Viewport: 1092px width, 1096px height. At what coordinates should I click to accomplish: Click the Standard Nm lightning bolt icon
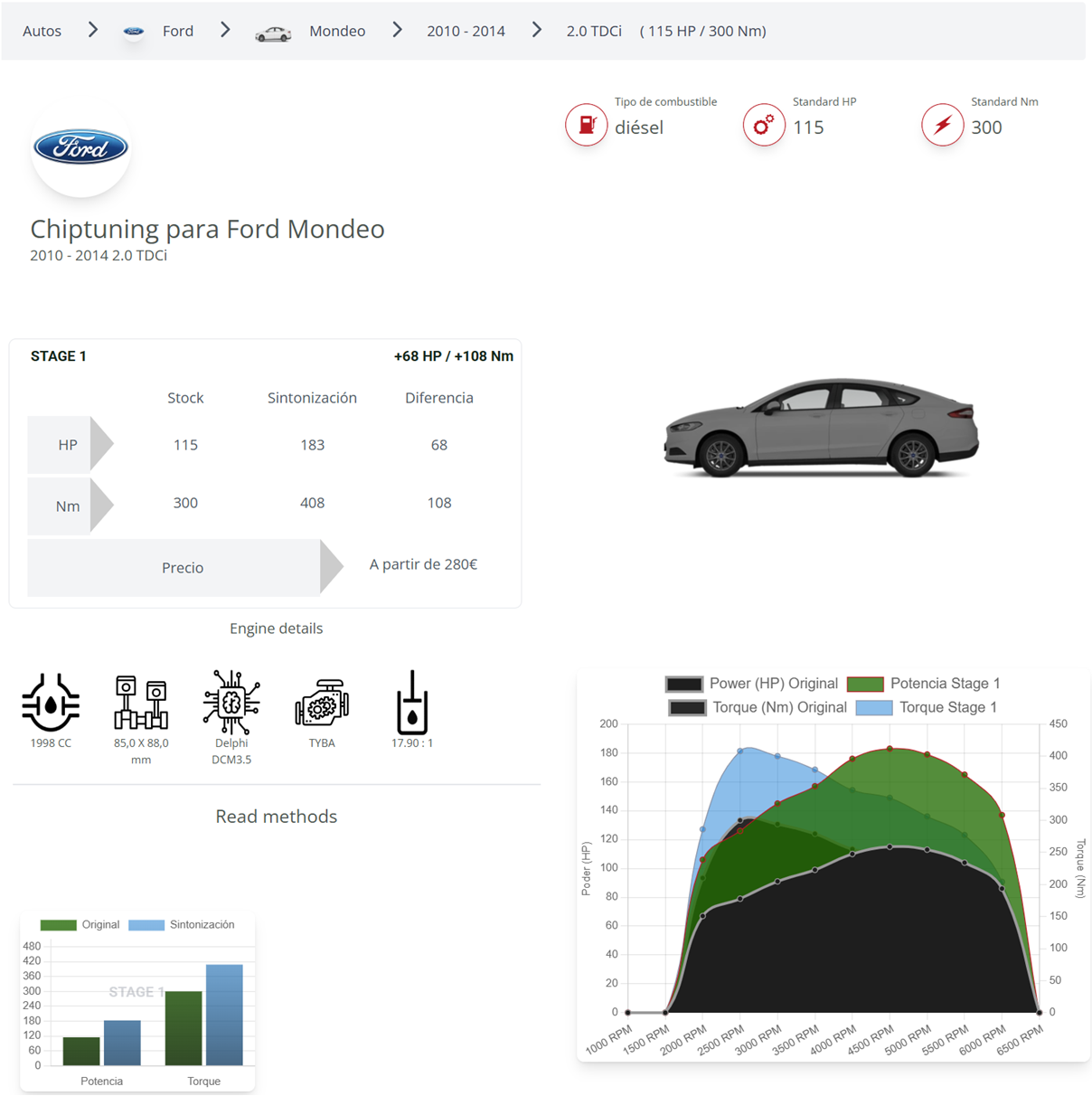942,124
